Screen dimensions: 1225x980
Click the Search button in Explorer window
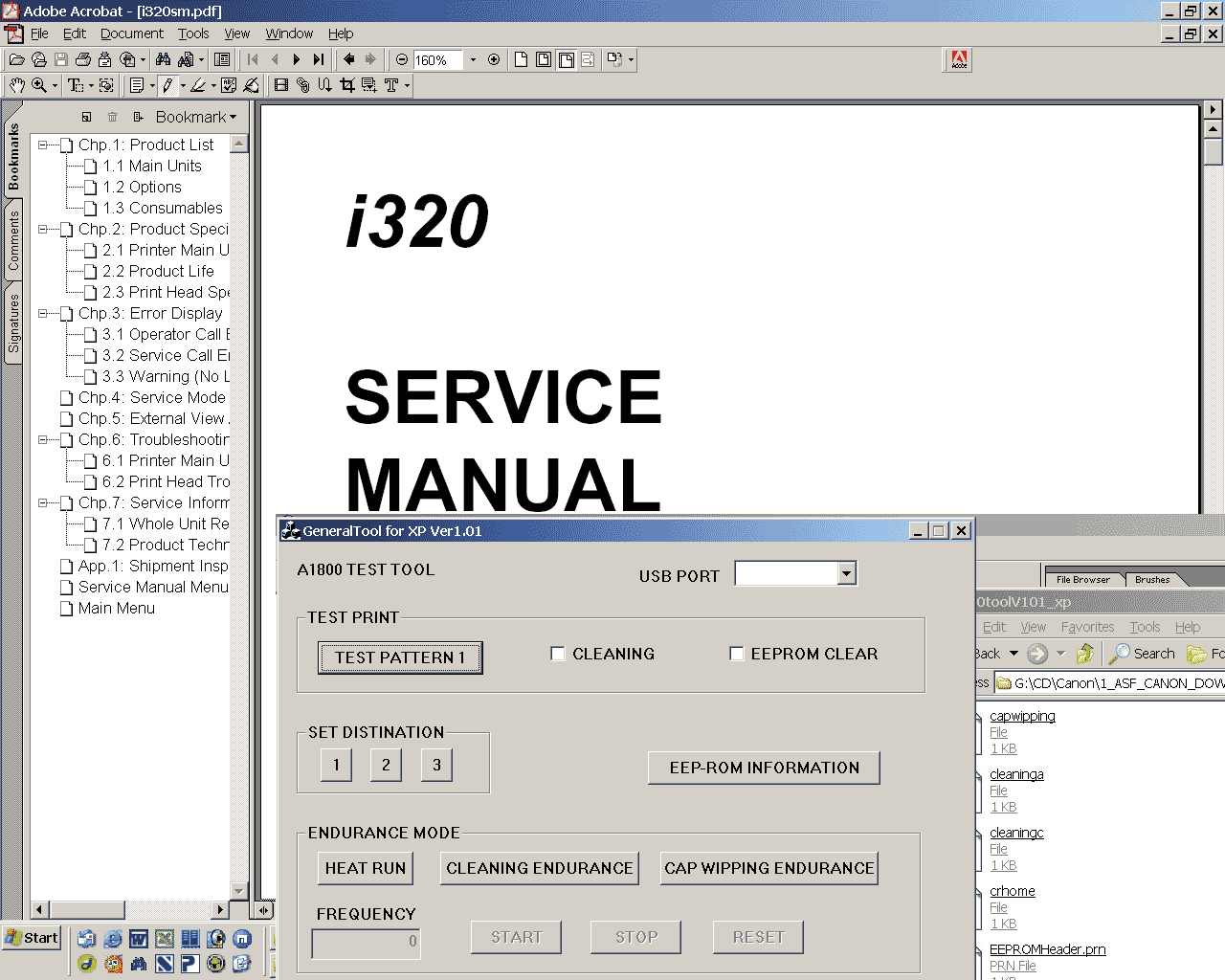[x=1143, y=654]
